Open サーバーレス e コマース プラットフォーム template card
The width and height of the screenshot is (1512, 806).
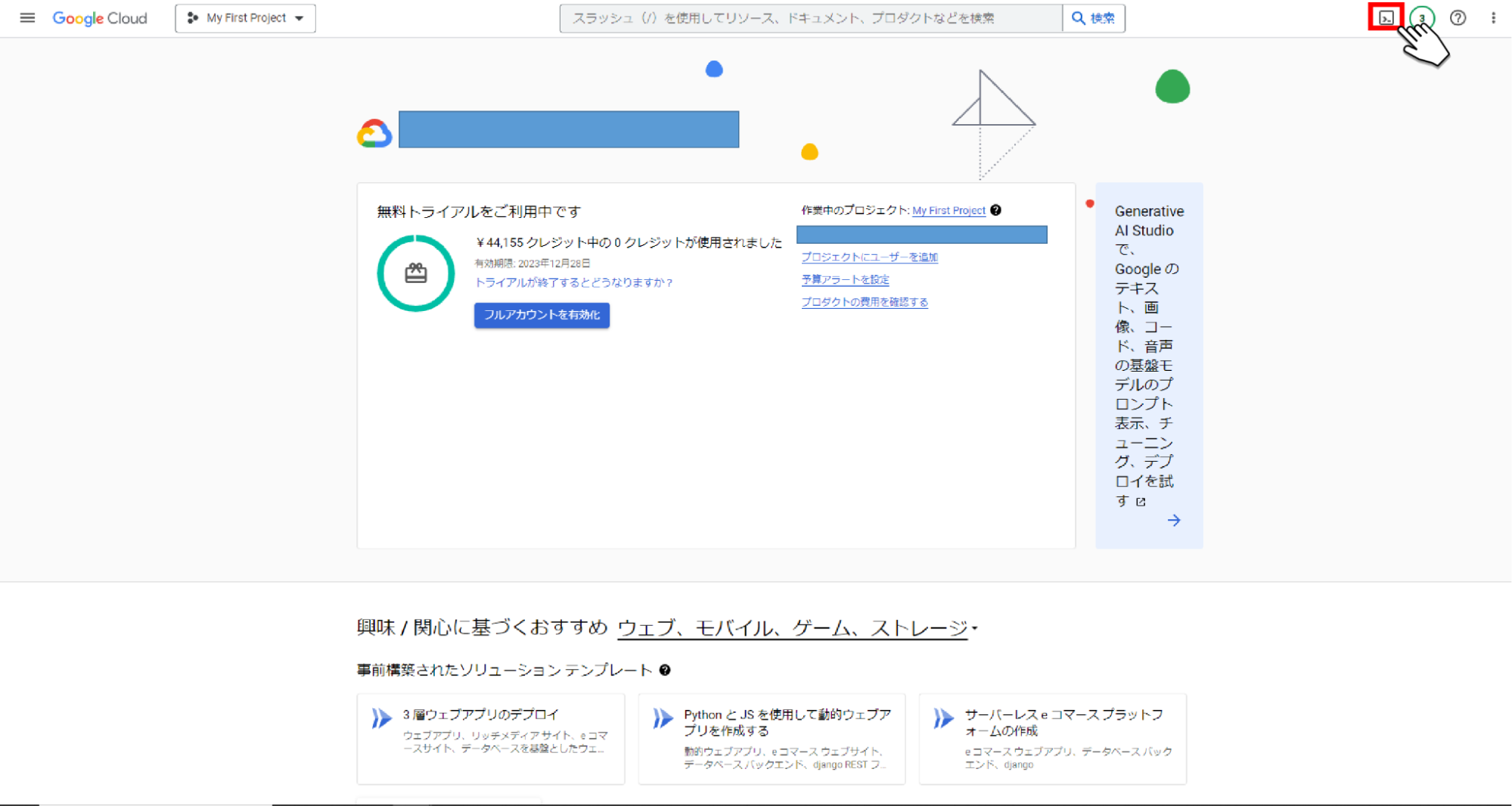point(1052,739)
